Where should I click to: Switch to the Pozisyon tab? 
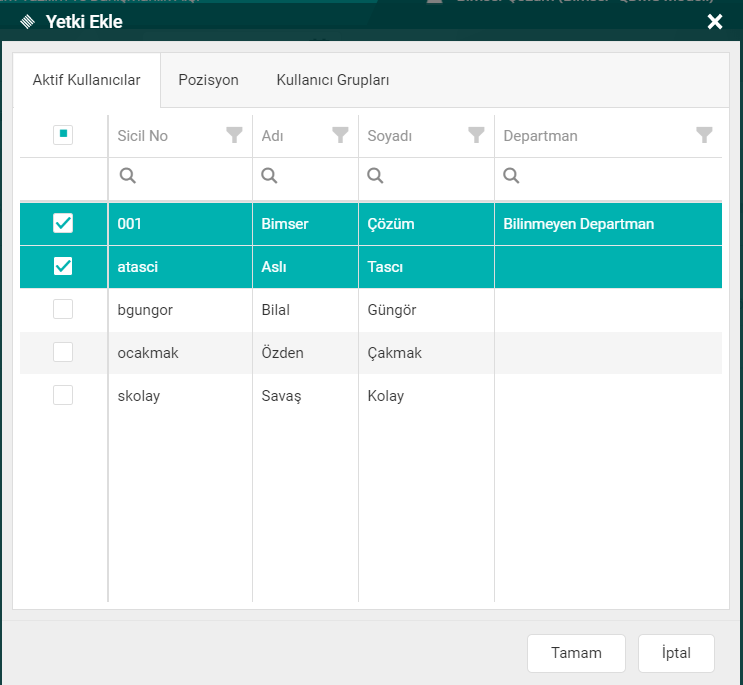tap(208, 80)
